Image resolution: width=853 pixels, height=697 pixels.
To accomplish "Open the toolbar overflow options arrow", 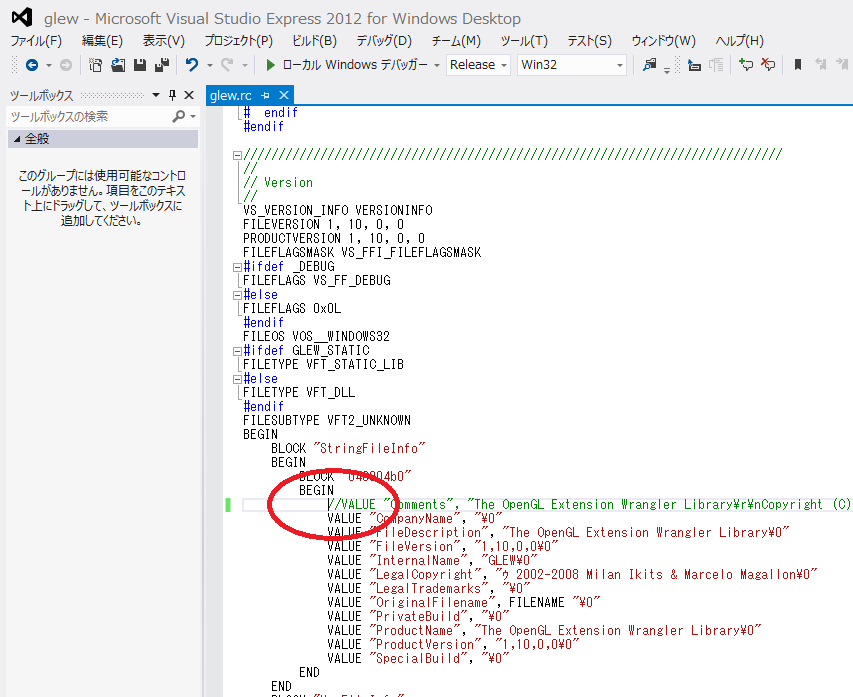I will (x=667, y=70).
